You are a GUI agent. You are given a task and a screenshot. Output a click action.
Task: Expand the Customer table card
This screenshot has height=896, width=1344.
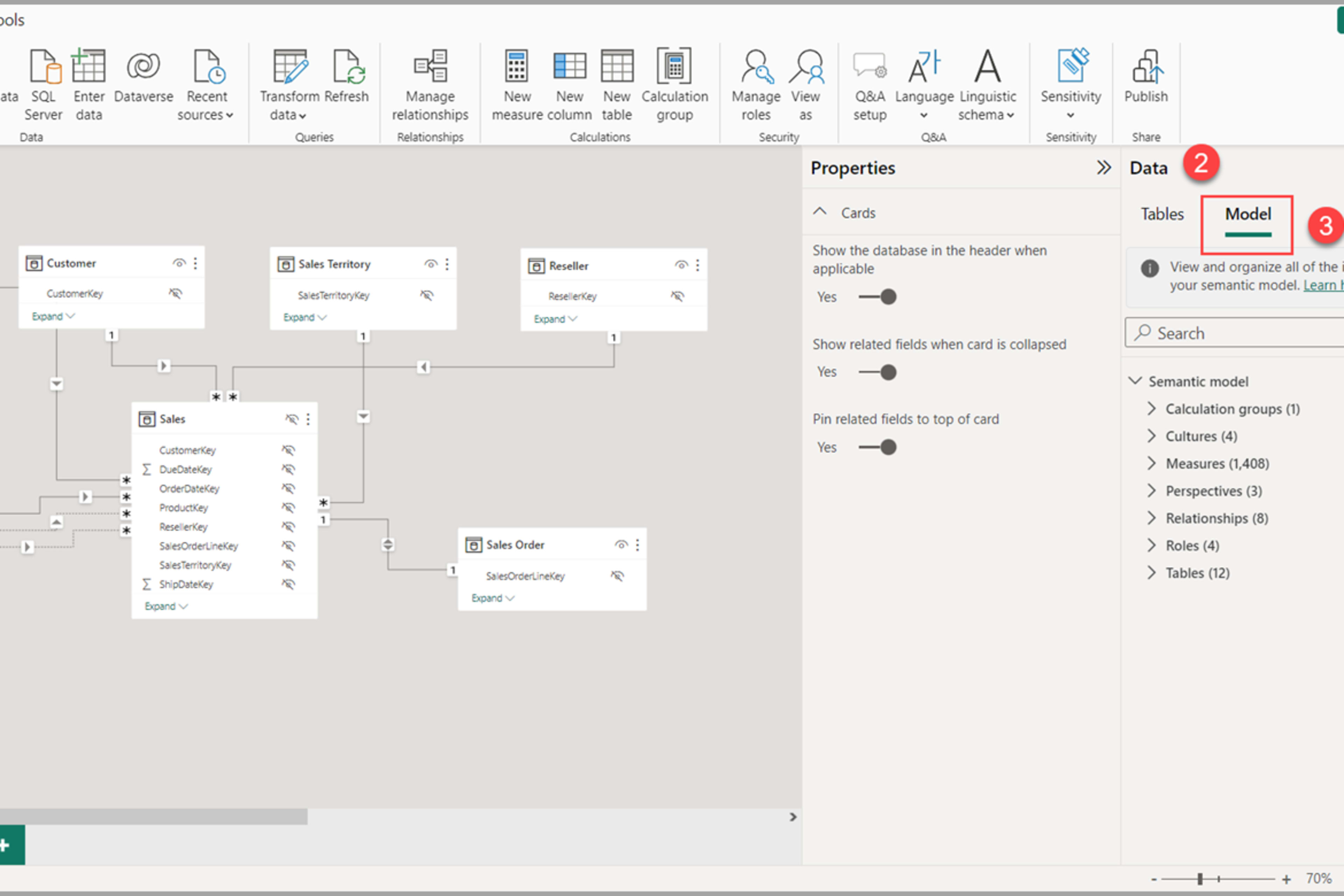tap(53, 316)
